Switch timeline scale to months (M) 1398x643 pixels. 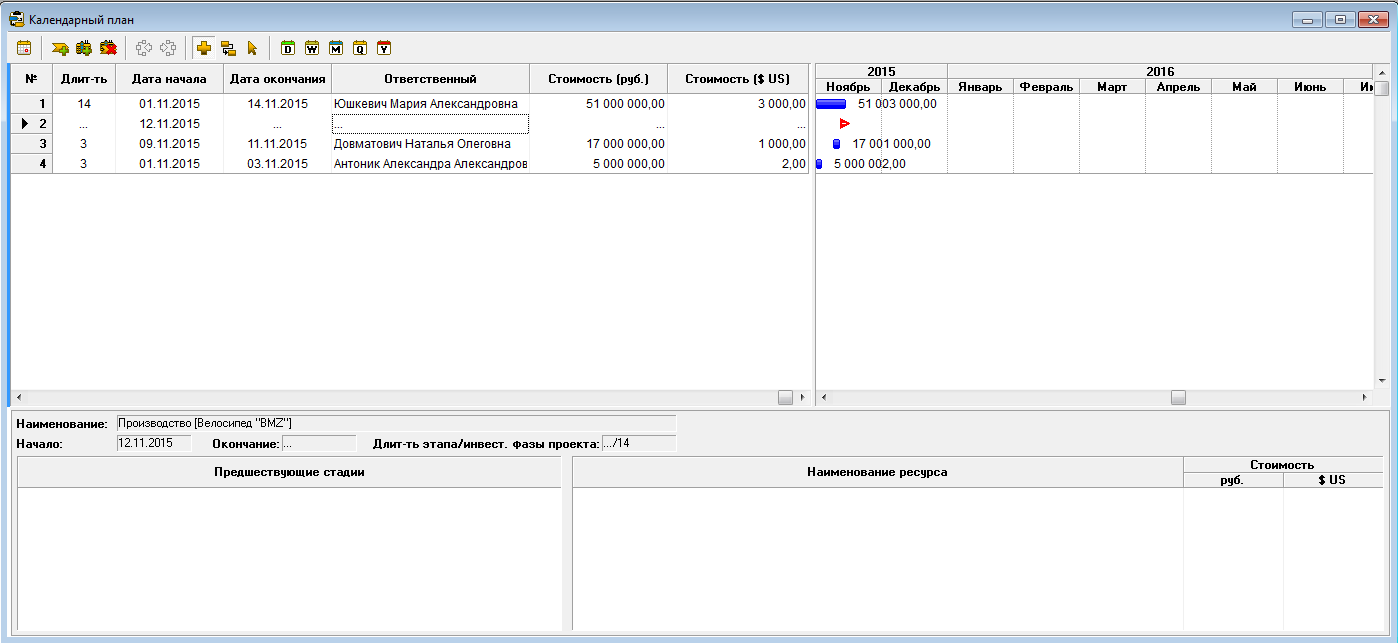[336, 47]
